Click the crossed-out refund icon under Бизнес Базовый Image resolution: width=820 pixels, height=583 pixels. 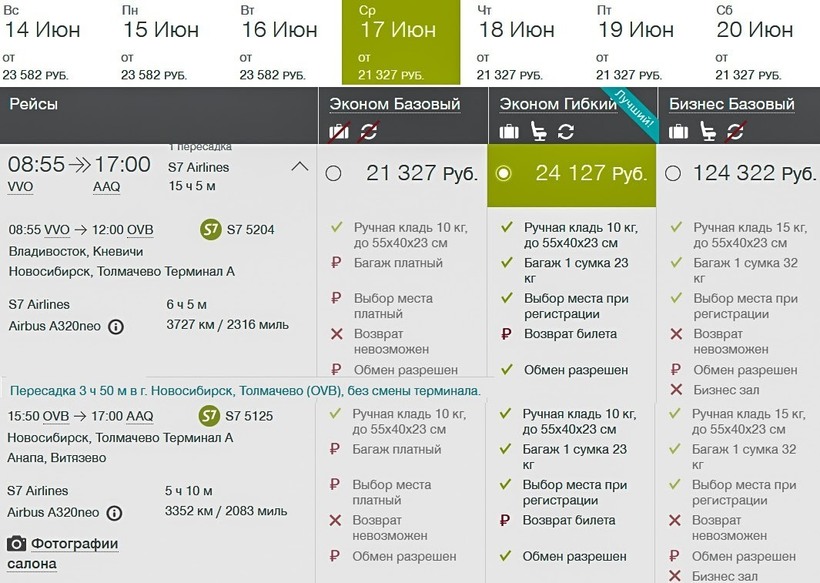click(x=736, y=131)
